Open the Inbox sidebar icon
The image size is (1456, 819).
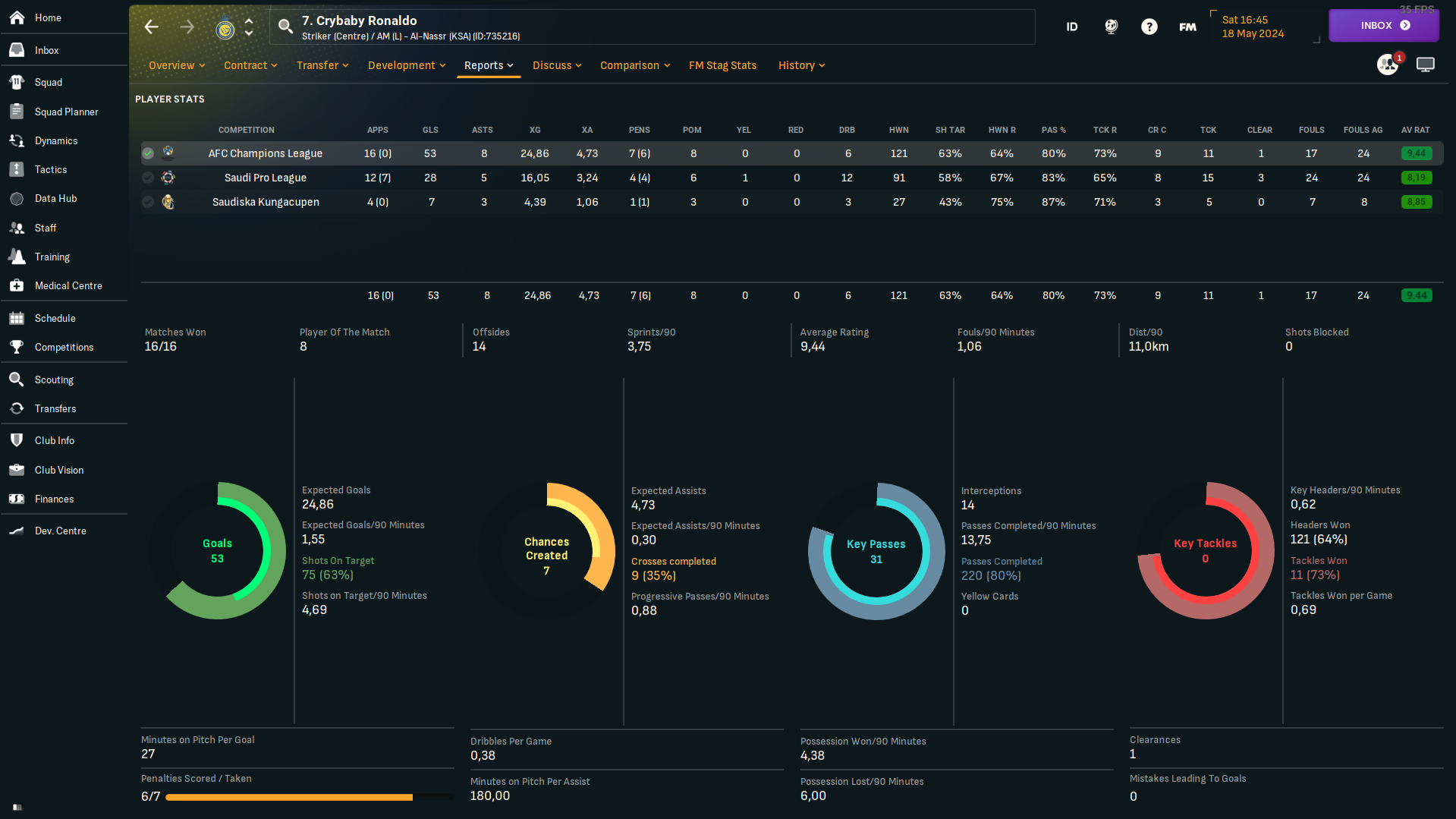point(17,50)
